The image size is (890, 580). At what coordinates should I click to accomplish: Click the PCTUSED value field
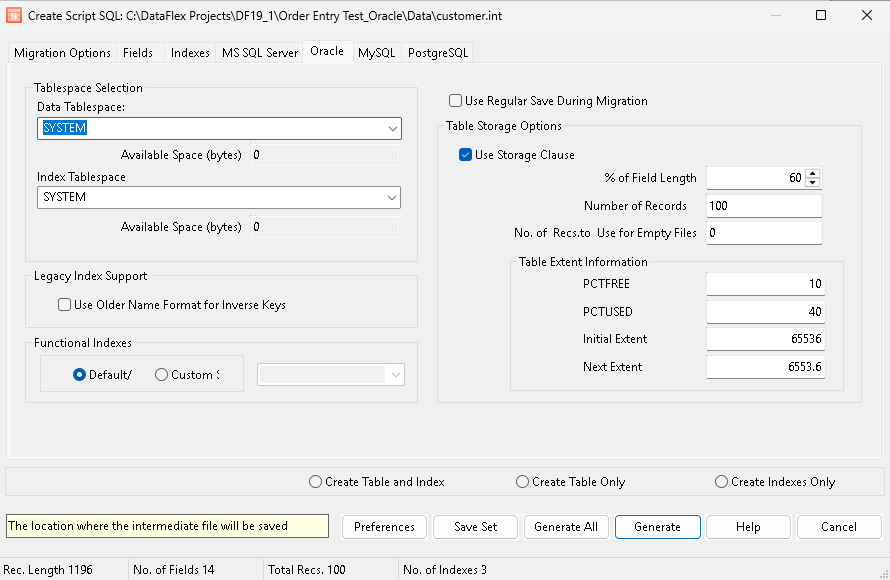[765, 312]
